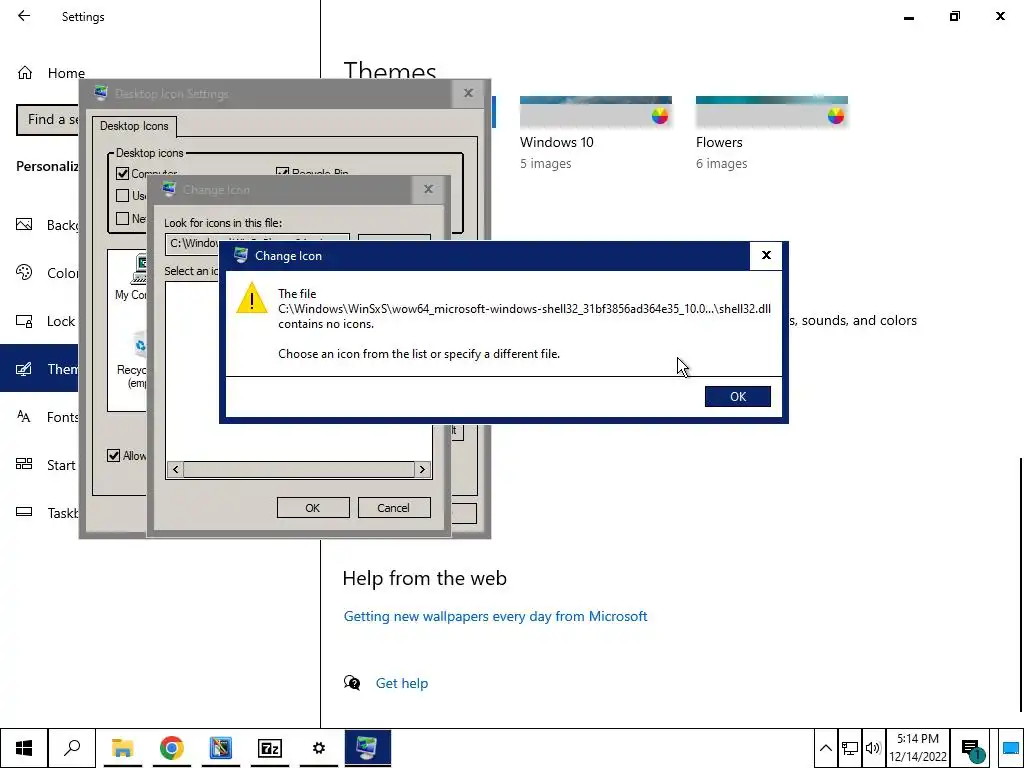Open Background personalization page
The image size is (1024, 768).
tap(39, 225)
